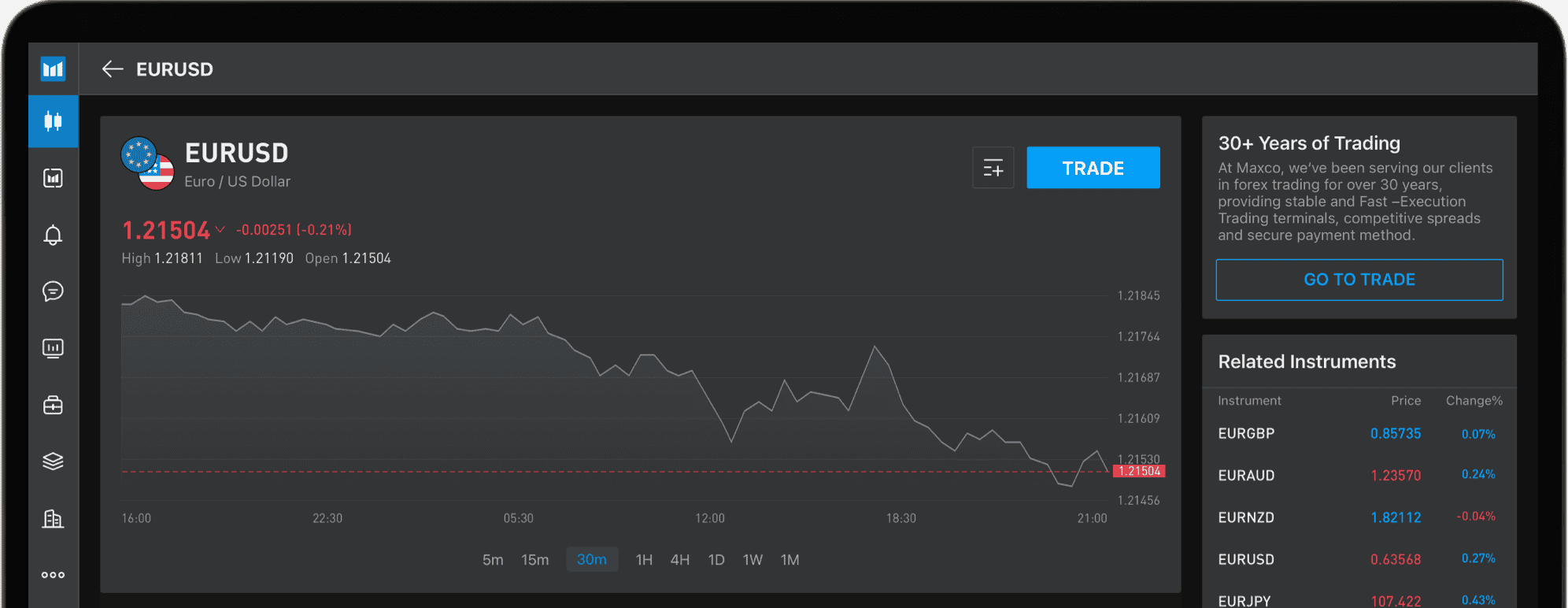Open the chart analytics sidebar icon
Image resolution: width=1568 pixels, height=608 pixels.
tap(53, 178)
